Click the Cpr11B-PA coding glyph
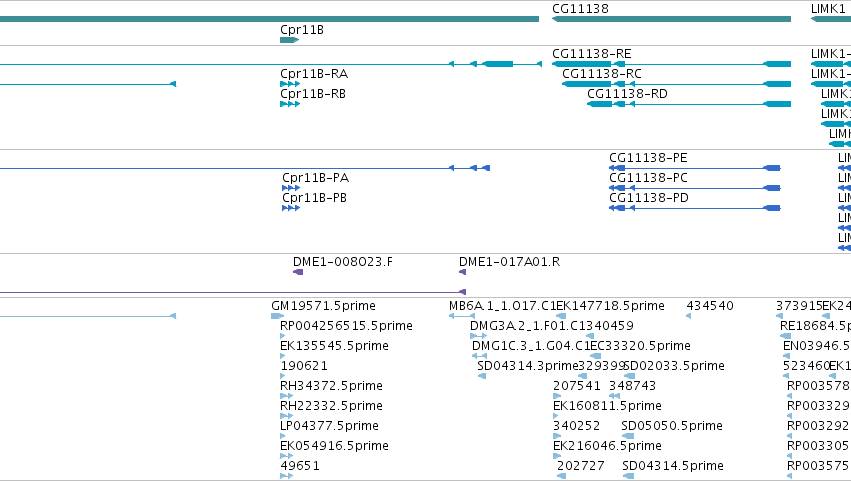This screenshot has height=481, width=851. coord(291,188)
